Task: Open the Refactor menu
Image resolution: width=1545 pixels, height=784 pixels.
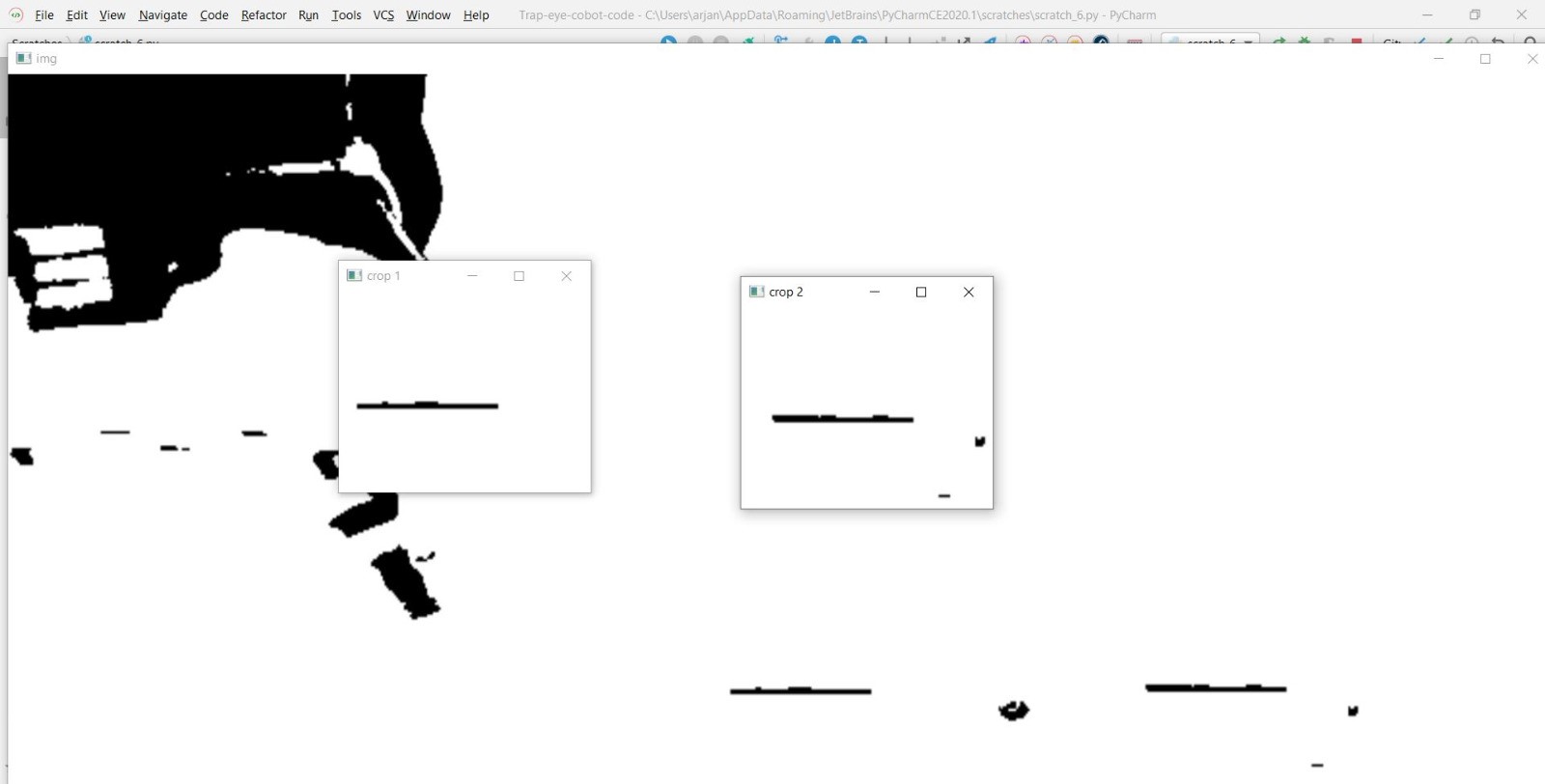Action: [264, 15]
